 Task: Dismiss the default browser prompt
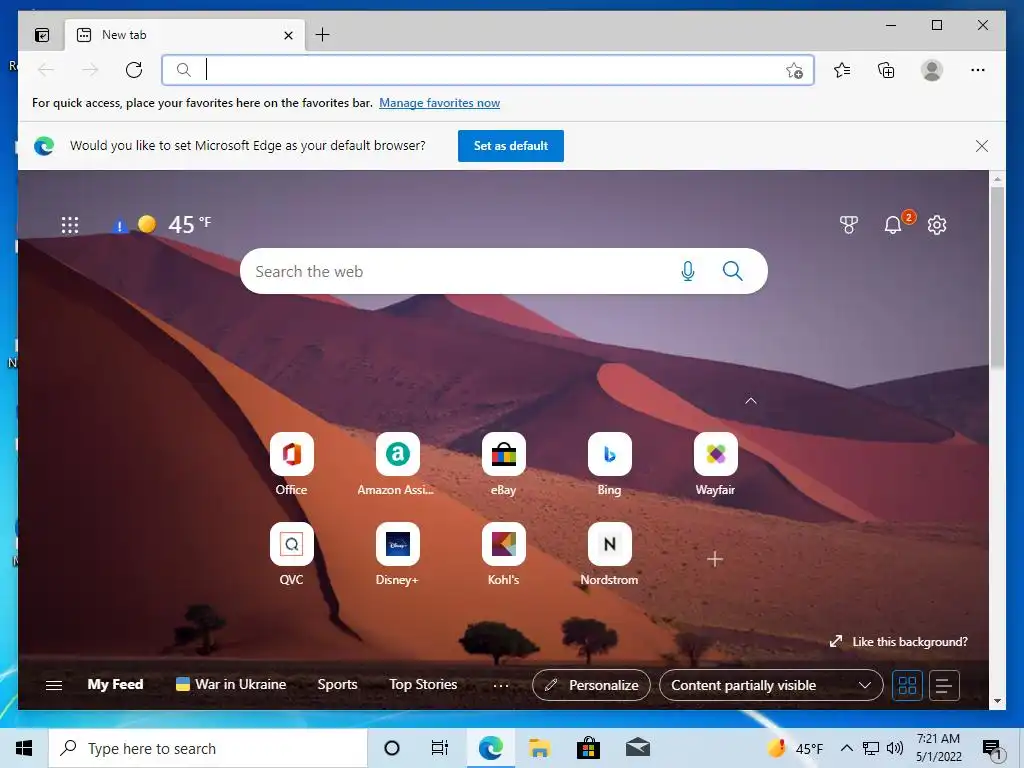pyautogui.click(x=982, y=146)
